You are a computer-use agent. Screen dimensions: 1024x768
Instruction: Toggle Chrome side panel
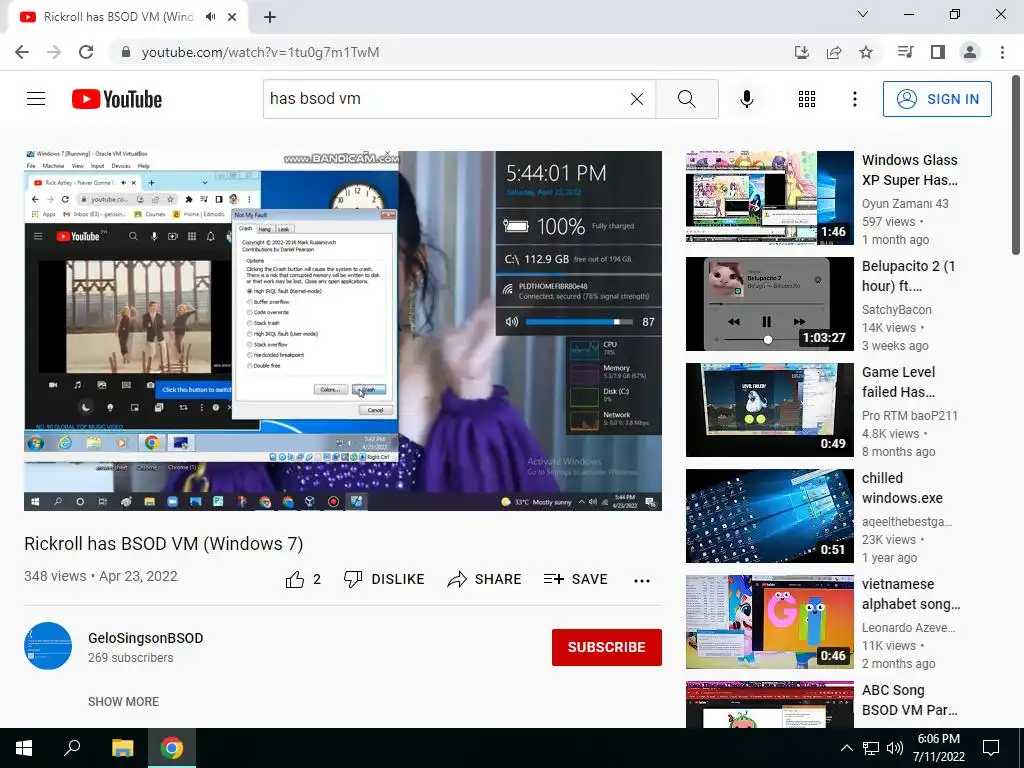click(938, 52)
